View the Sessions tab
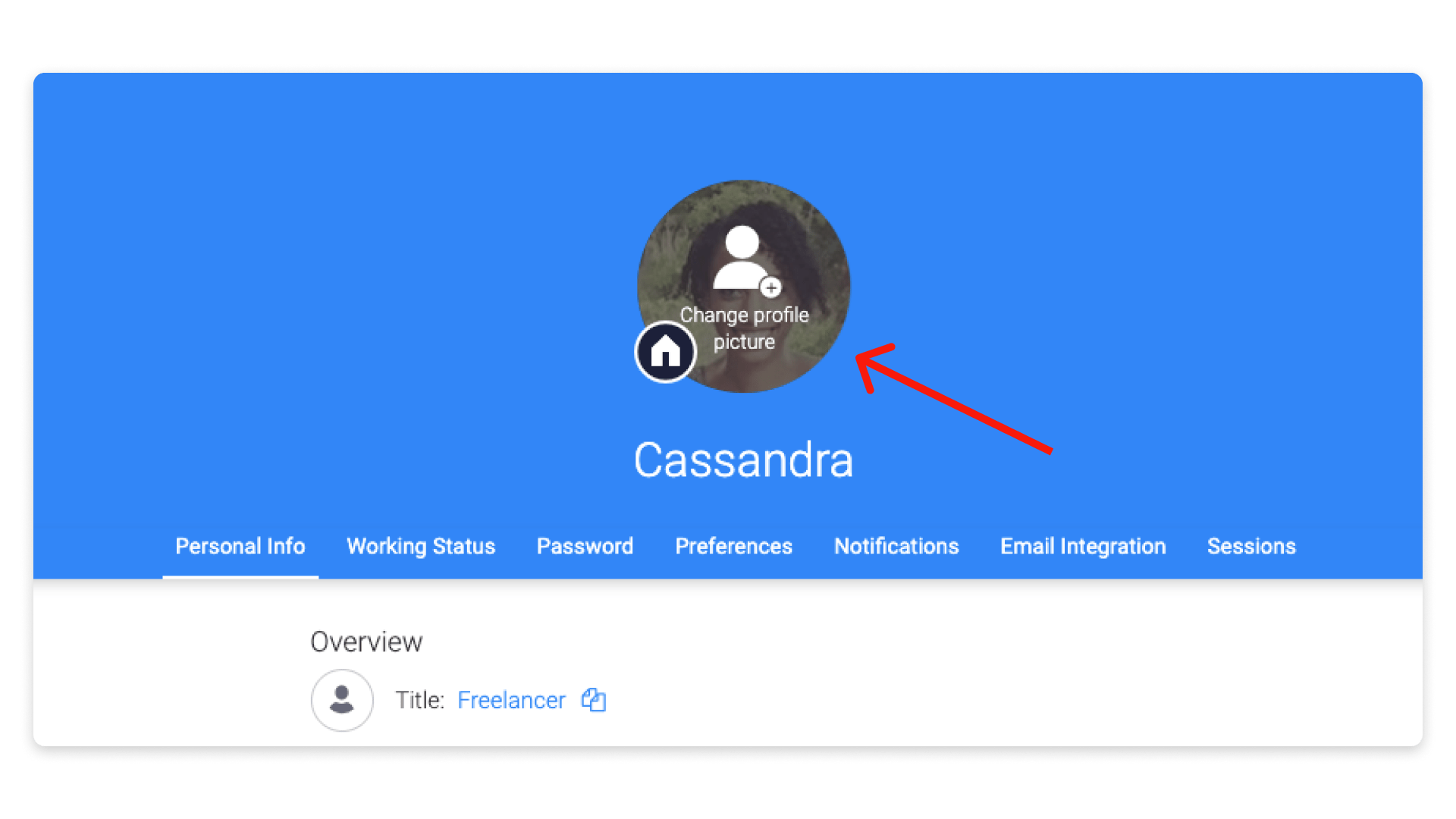Viewport: 1456px width, 819px height. [1251, 547]
